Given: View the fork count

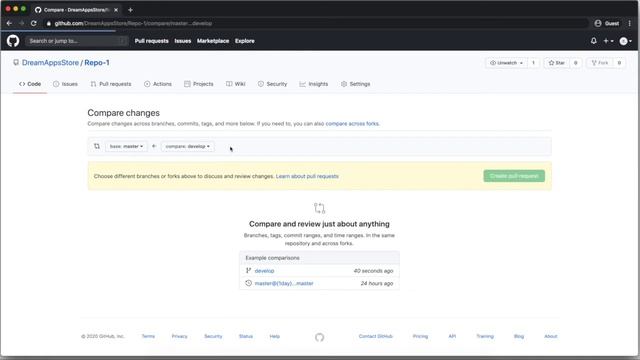Looking at the screenshot, I should [x=619, y=63].
